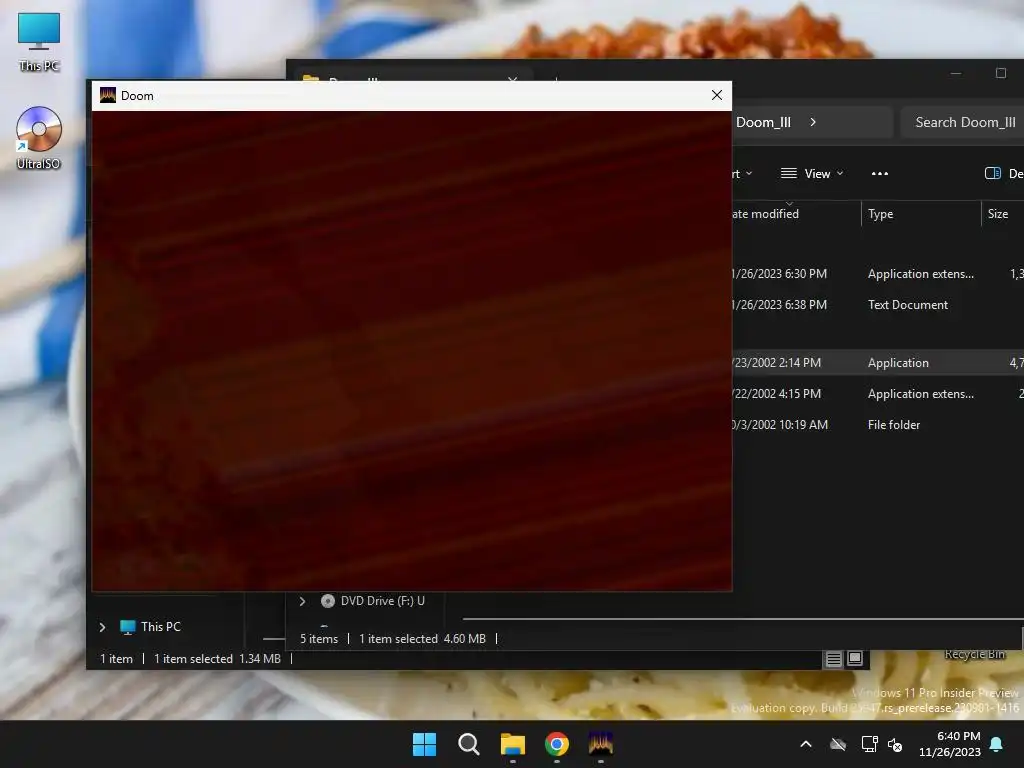
Task: Open This PC desktop icon
Action: pyautogui.click(x=39, y=41)
